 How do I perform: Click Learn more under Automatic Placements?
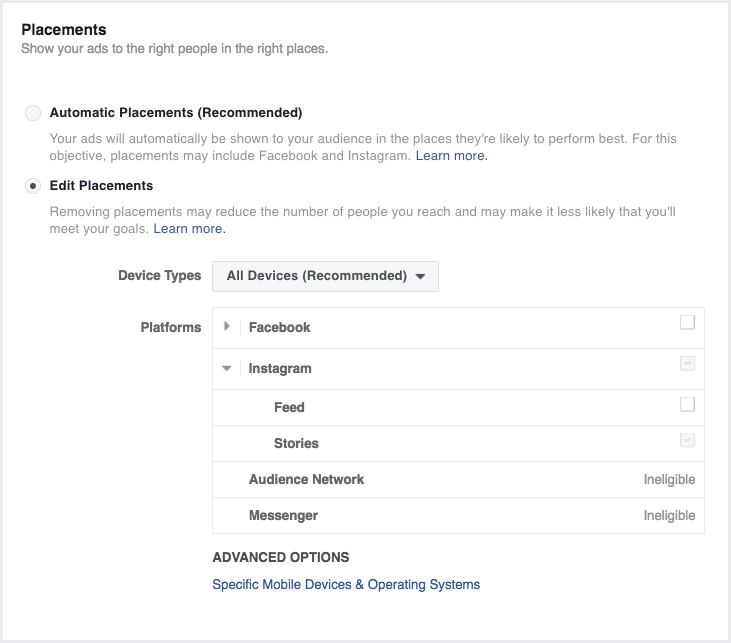pyautogui.click(x=451, y=156)
